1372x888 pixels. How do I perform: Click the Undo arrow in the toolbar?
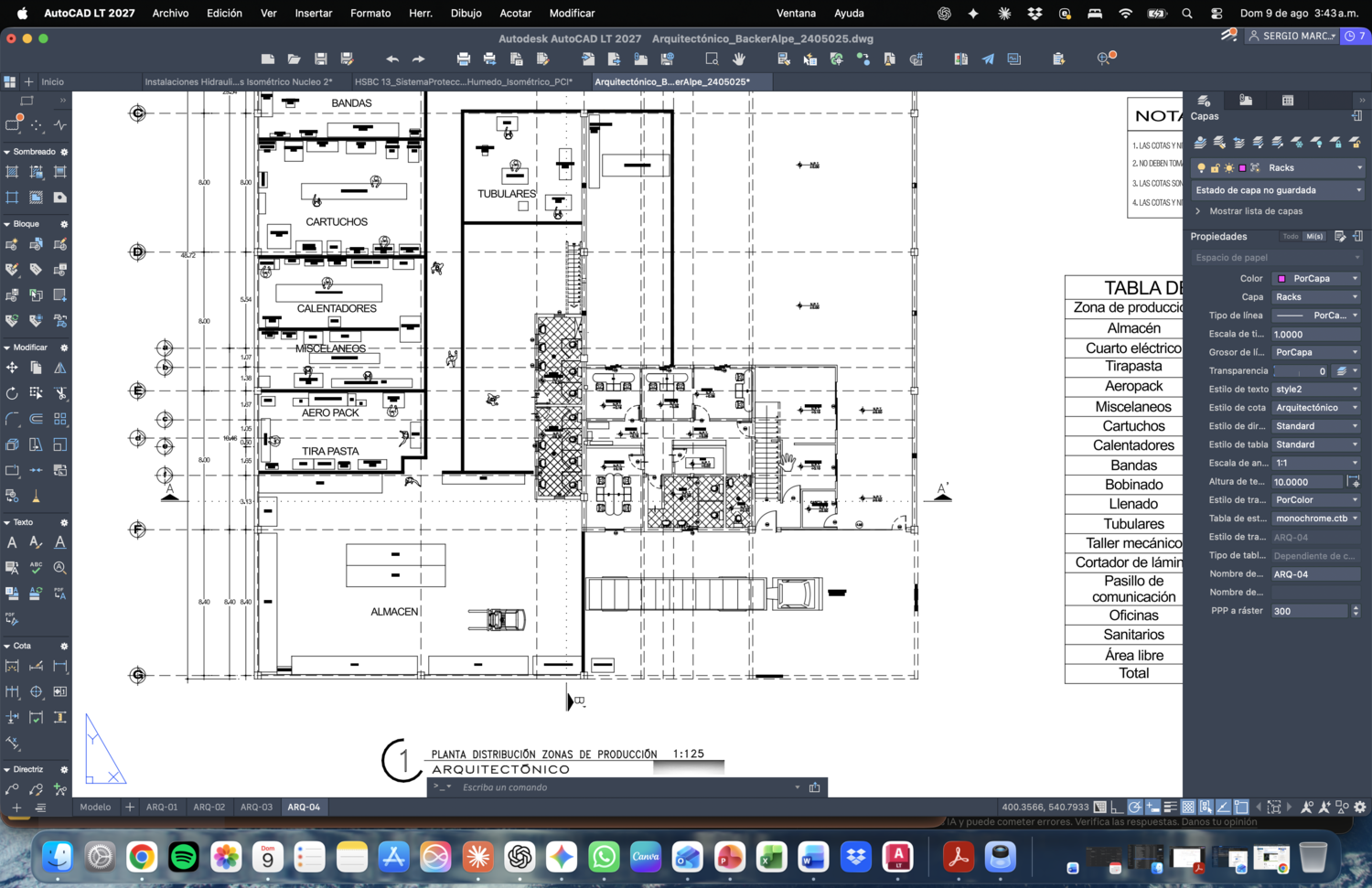pyautogui.click(x=392, y=59)
